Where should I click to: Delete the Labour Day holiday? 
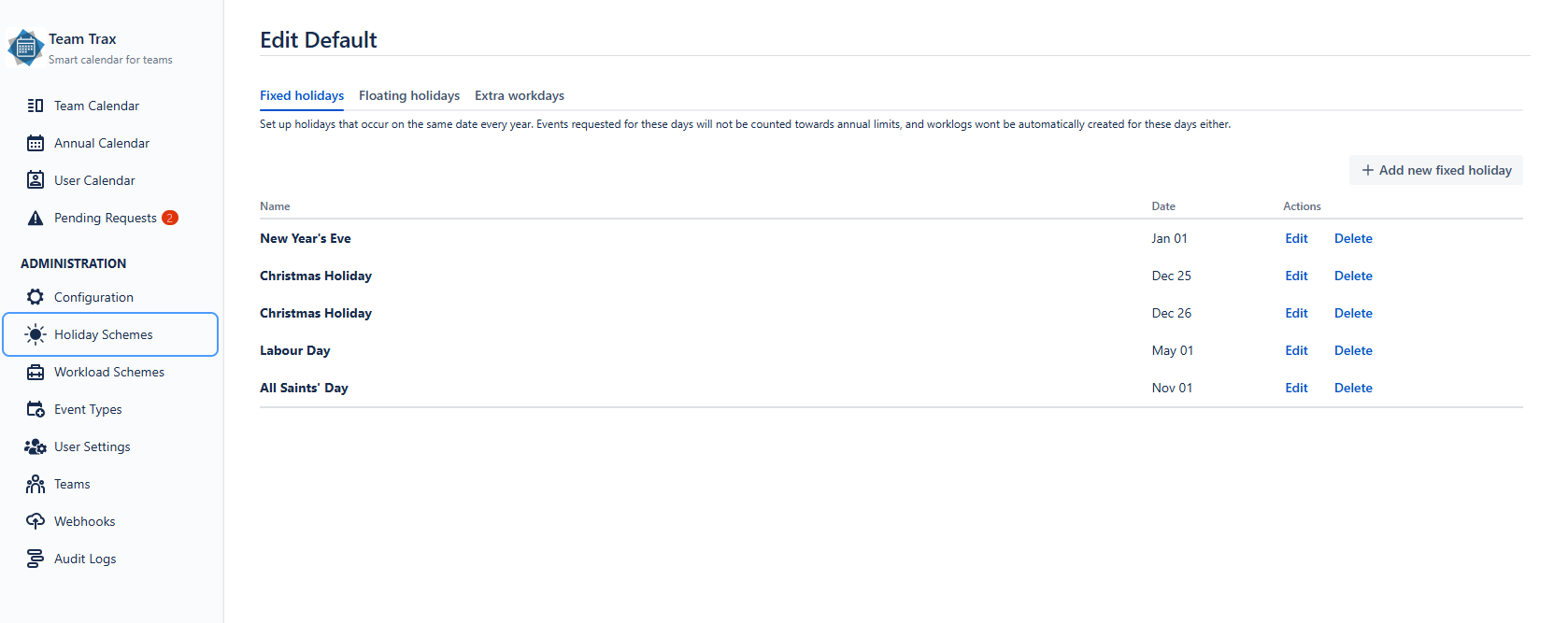[1353, 350]
